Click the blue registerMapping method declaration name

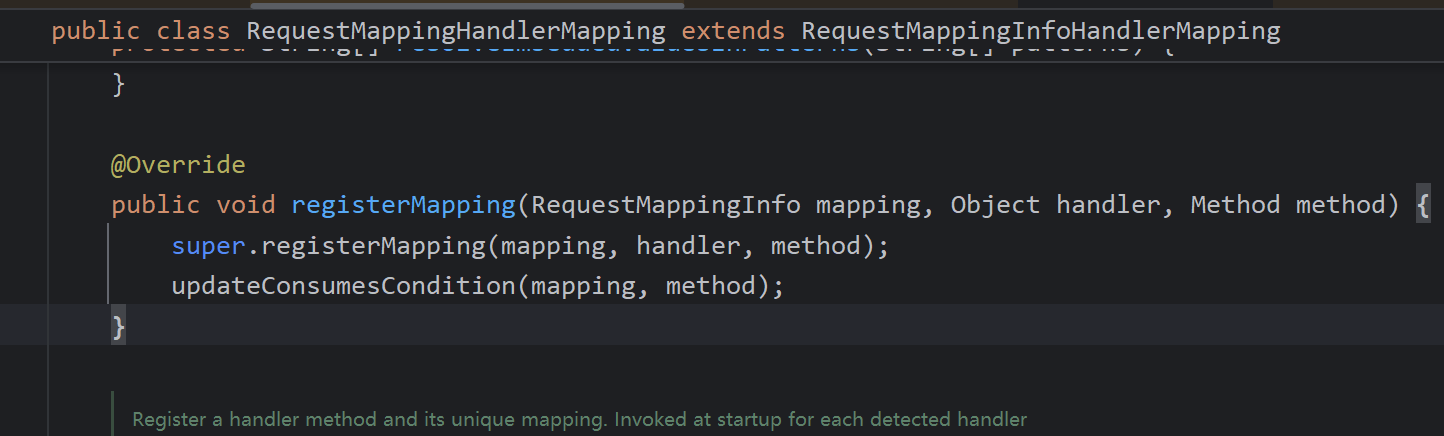pos(403,205)
